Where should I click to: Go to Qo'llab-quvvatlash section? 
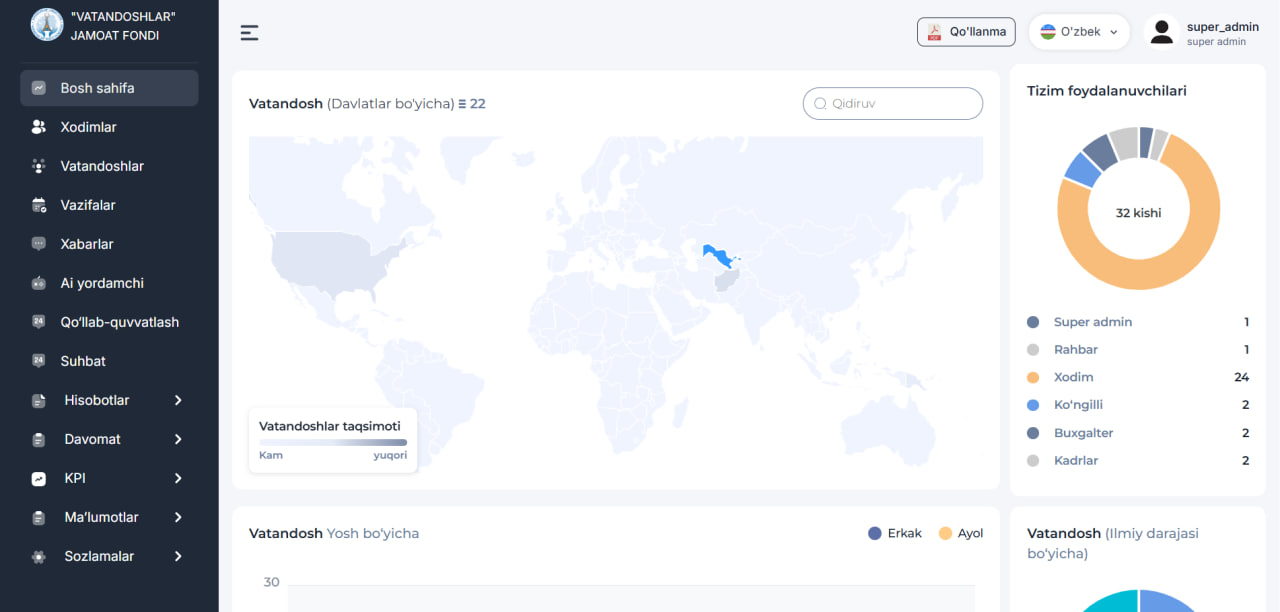point(119,322)
